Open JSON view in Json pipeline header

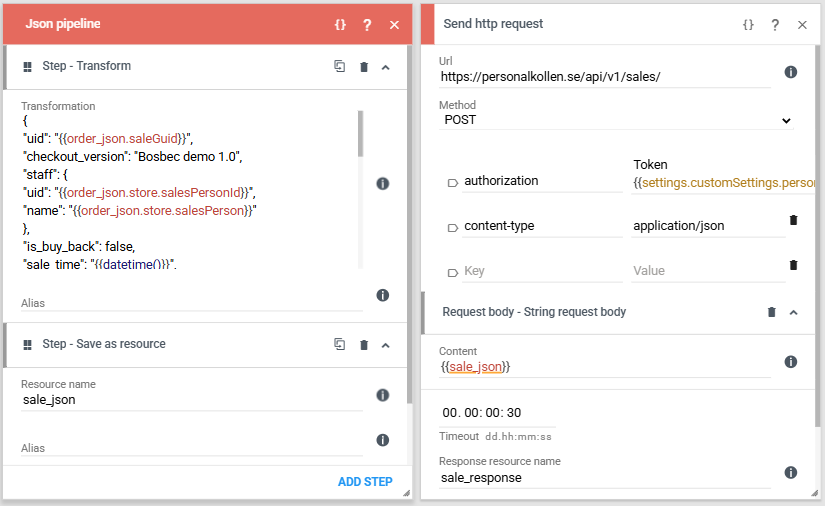(x=340, y=24)
